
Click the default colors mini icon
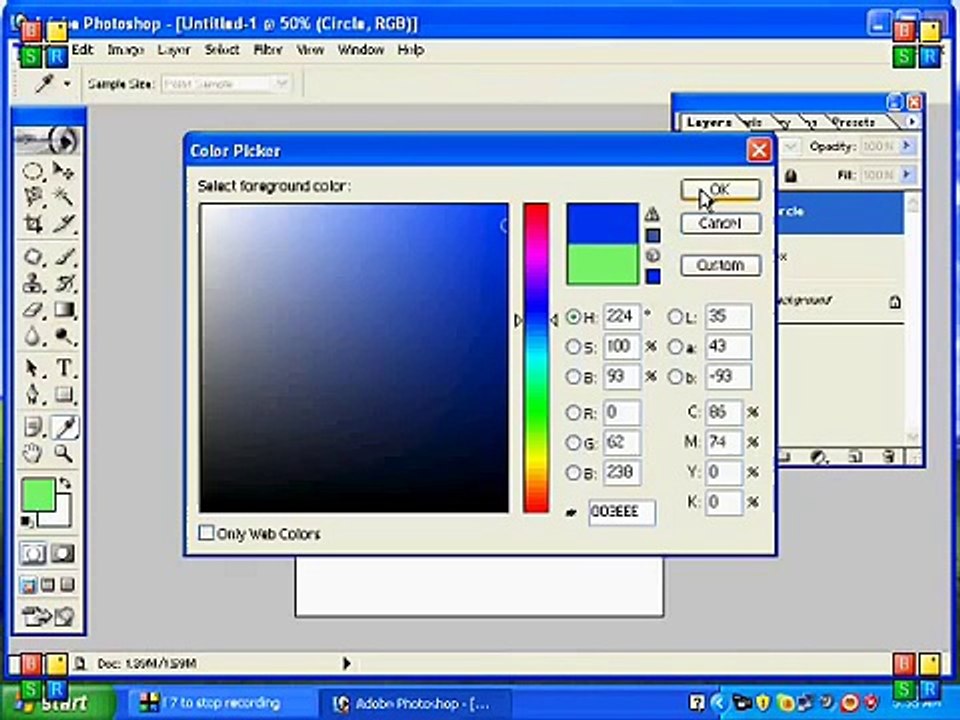[27, 522]
